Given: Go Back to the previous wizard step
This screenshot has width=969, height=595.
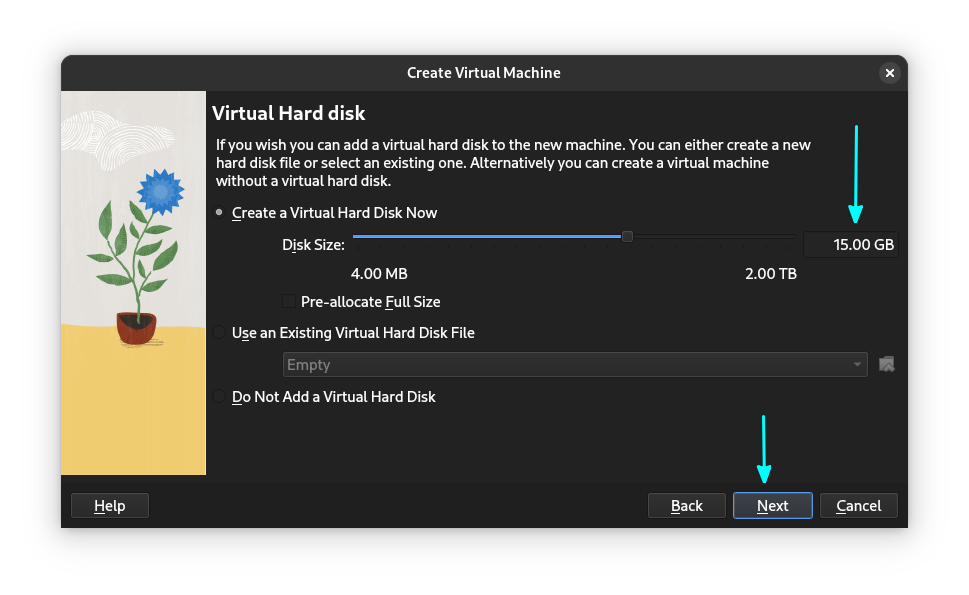Looking at the screenshot, I should pyautogui.click(x=686, y=506).
